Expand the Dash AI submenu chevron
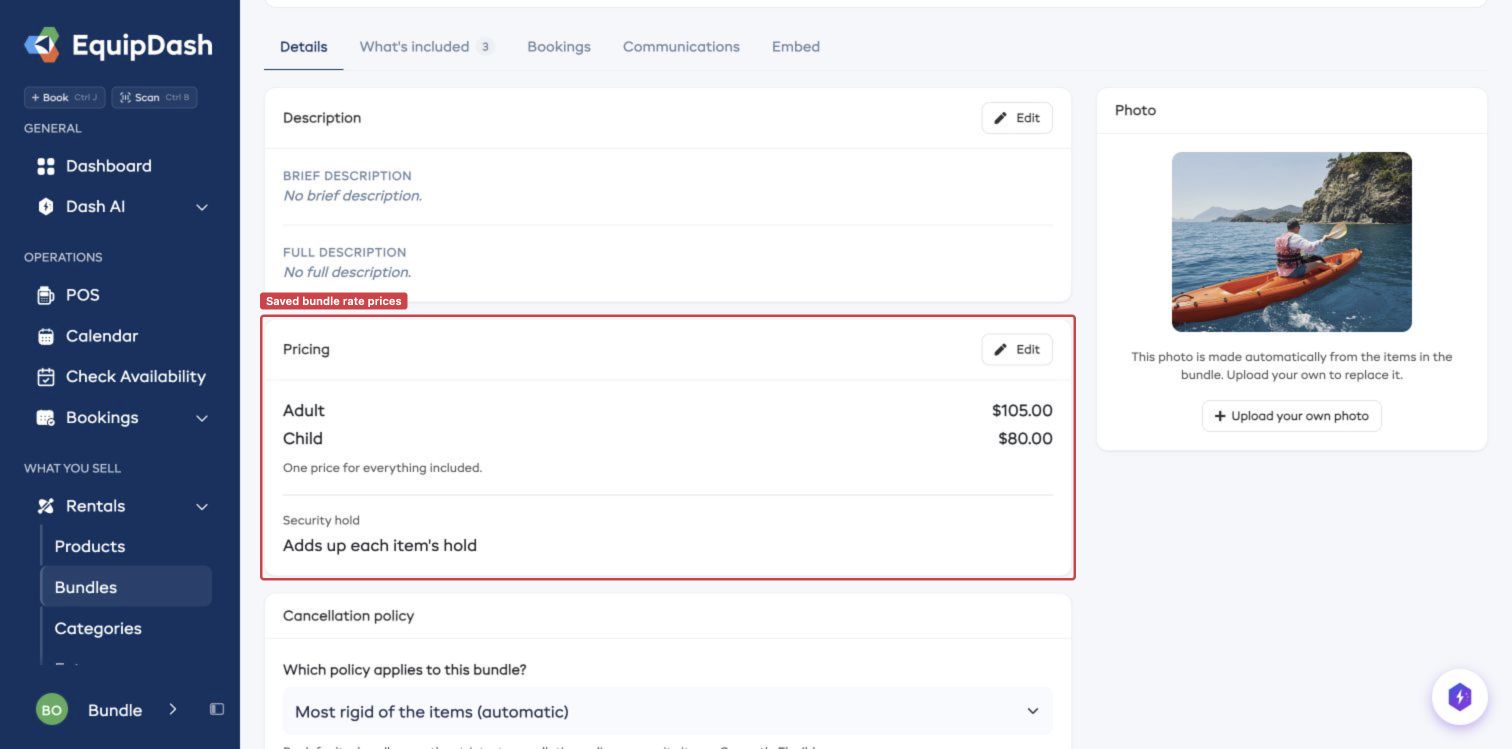1512x749 pixels. (202, 207)
